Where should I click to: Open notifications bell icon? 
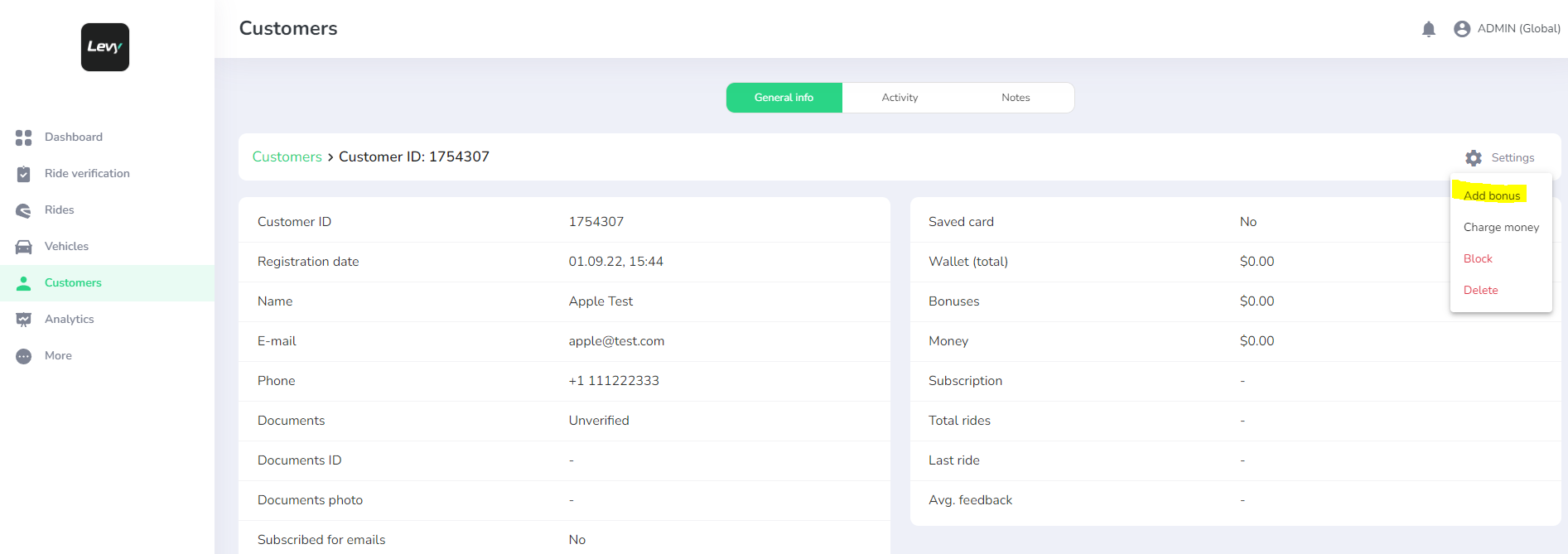(x=1428, y=29)
